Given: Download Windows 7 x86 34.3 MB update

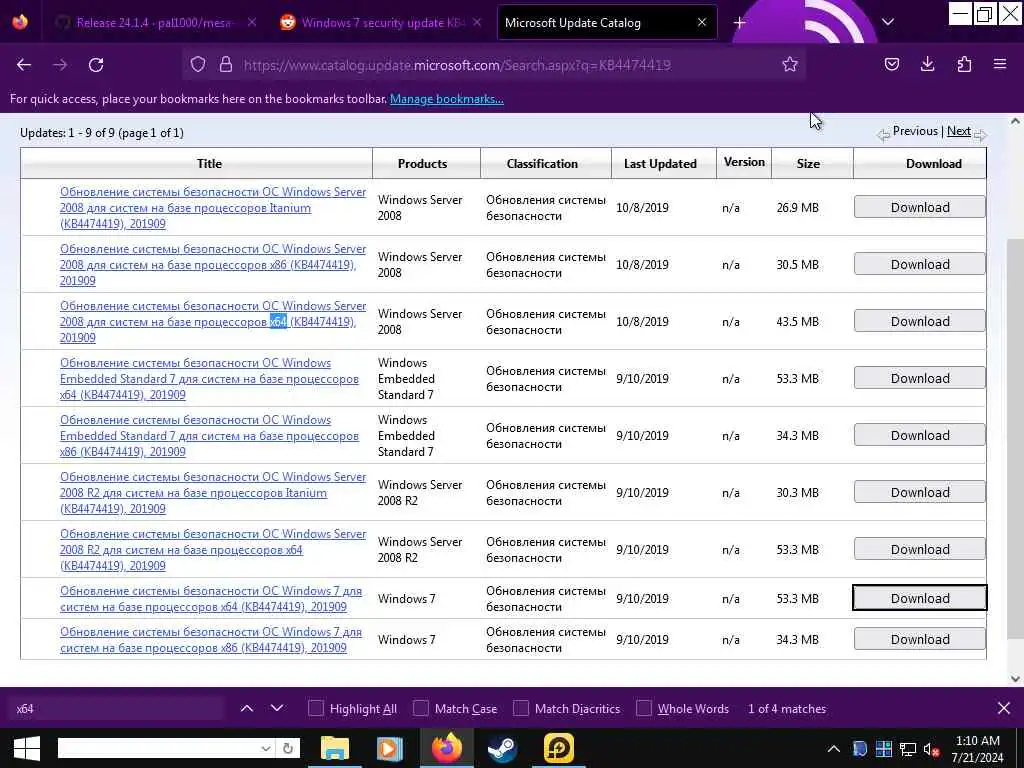Looking at the screenshot, I should [x=920, y=639].
